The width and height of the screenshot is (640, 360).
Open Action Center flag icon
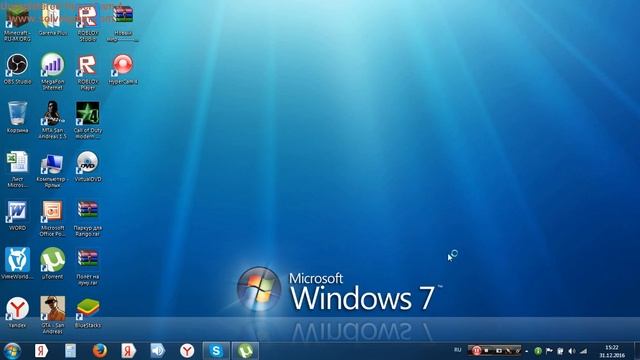[549, 351]
